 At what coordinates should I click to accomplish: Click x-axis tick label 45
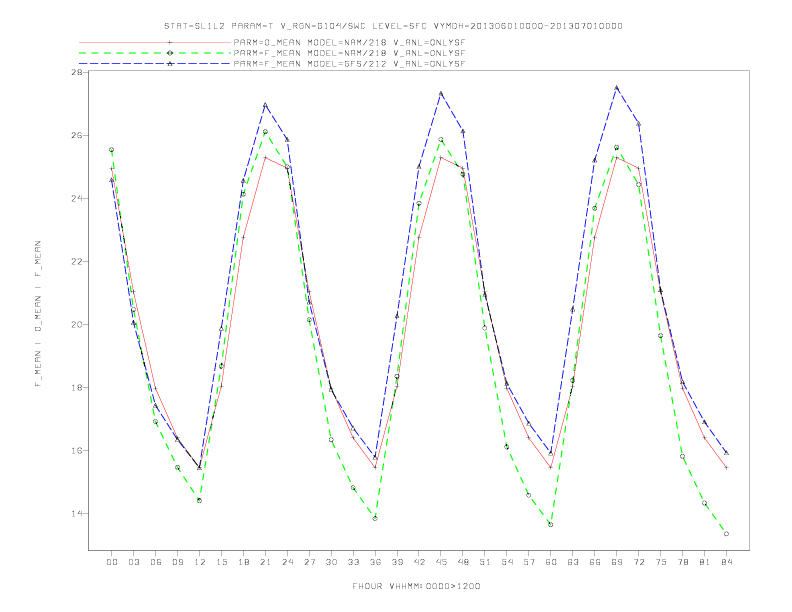point(441,562)
